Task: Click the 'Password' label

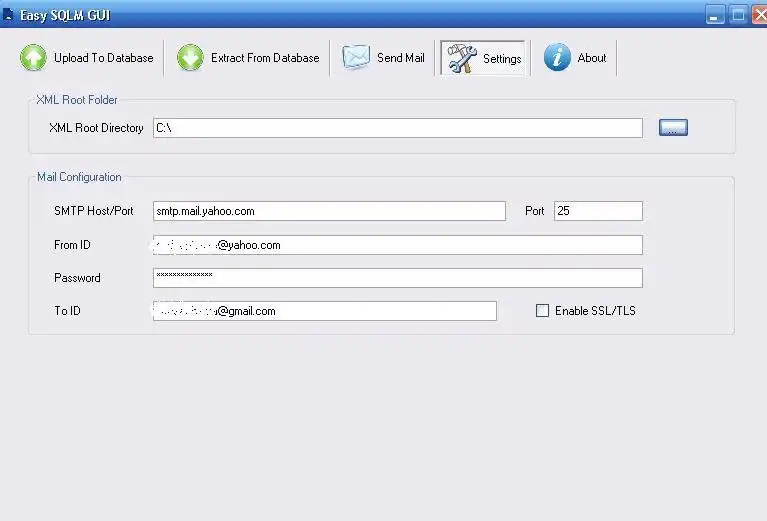Action: (x=77, y=278)
